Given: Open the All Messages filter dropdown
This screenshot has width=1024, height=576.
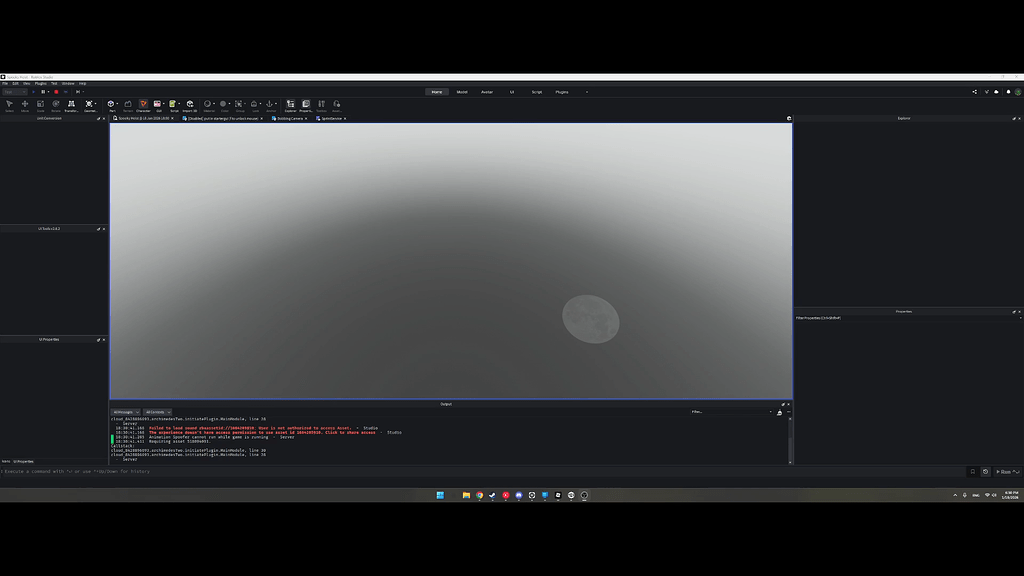Looking at the screenshot, I should (125, 412).
